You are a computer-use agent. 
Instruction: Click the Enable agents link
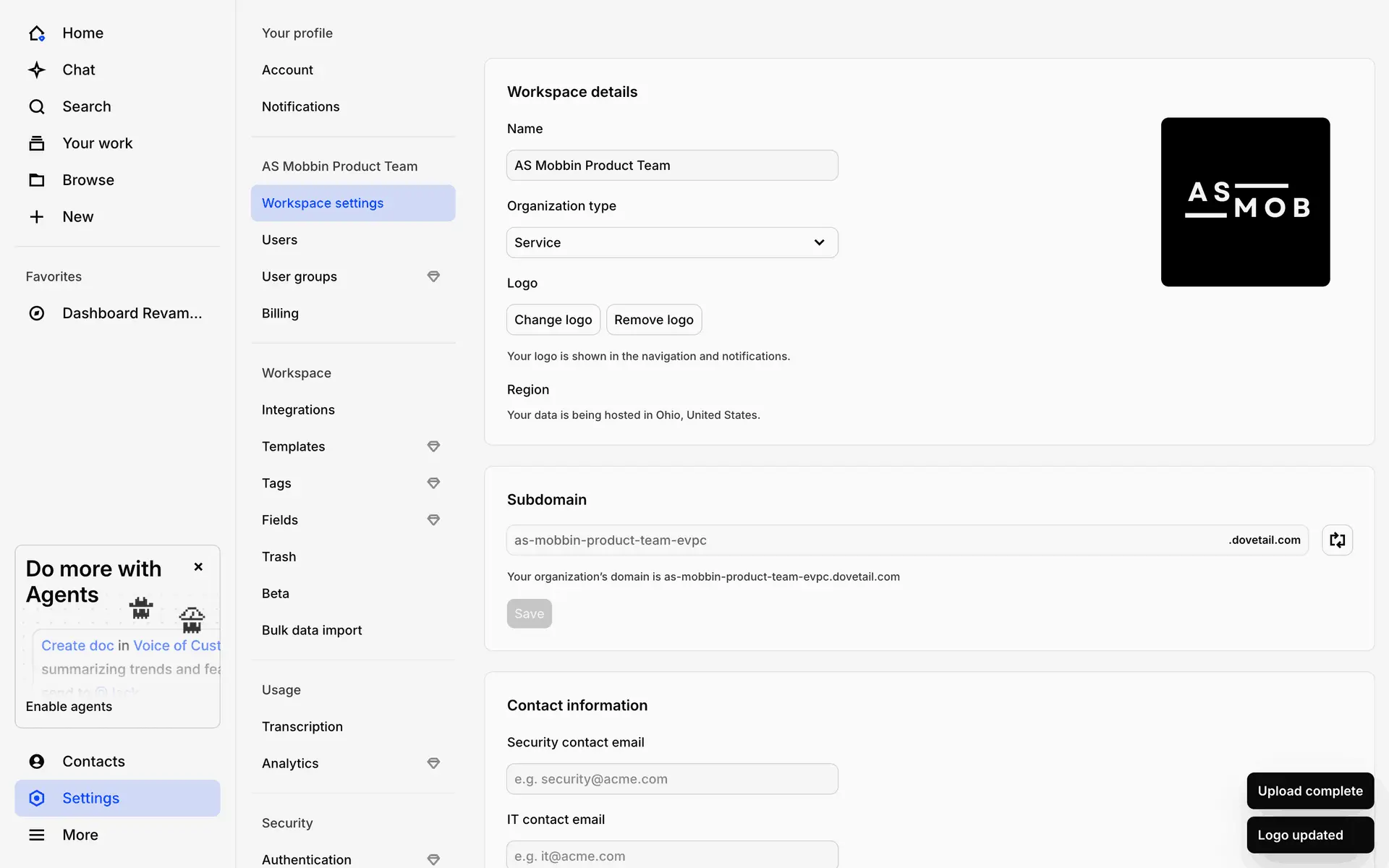69,707
